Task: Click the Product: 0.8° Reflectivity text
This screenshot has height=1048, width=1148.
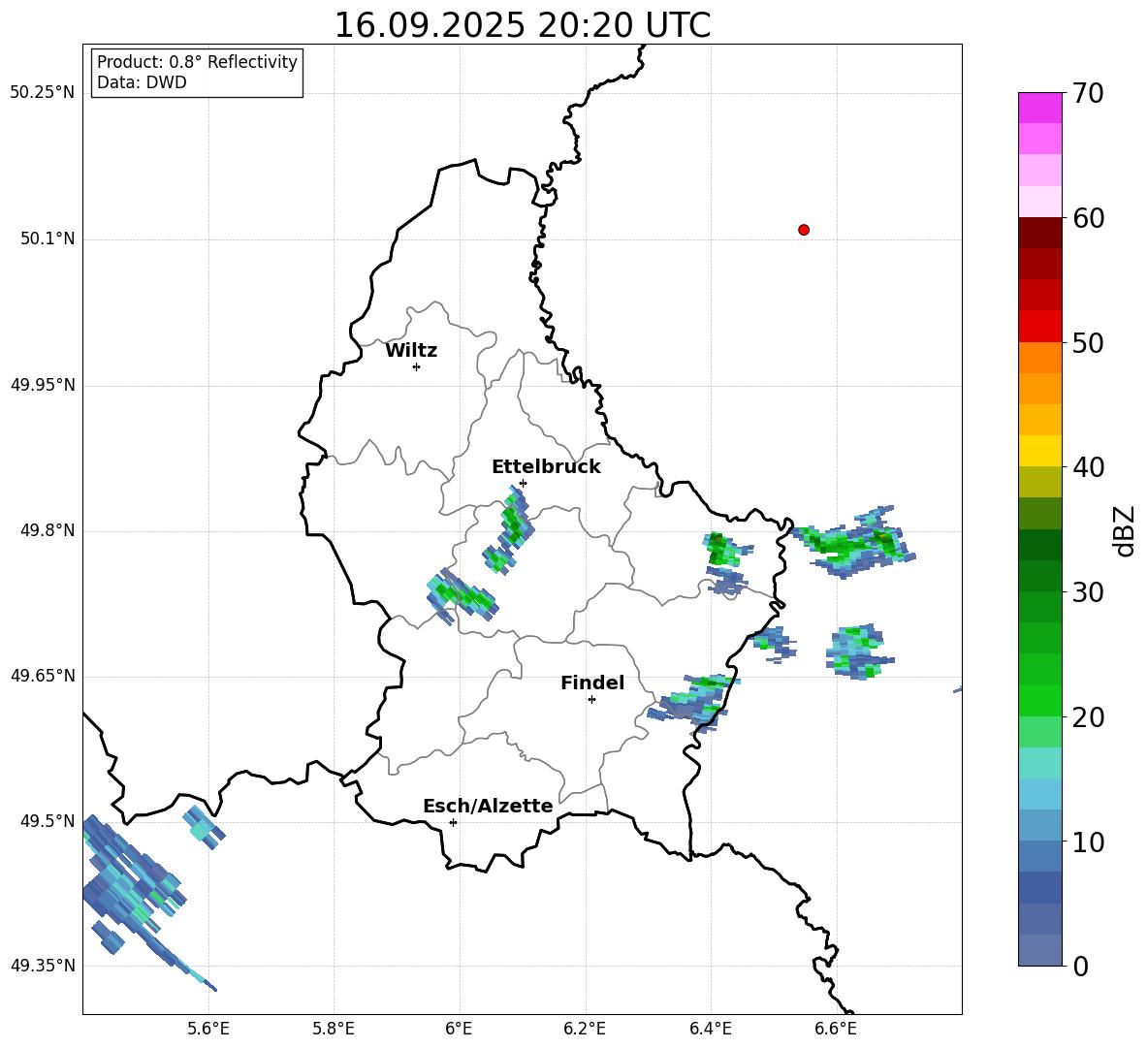Action: point(197,62)
